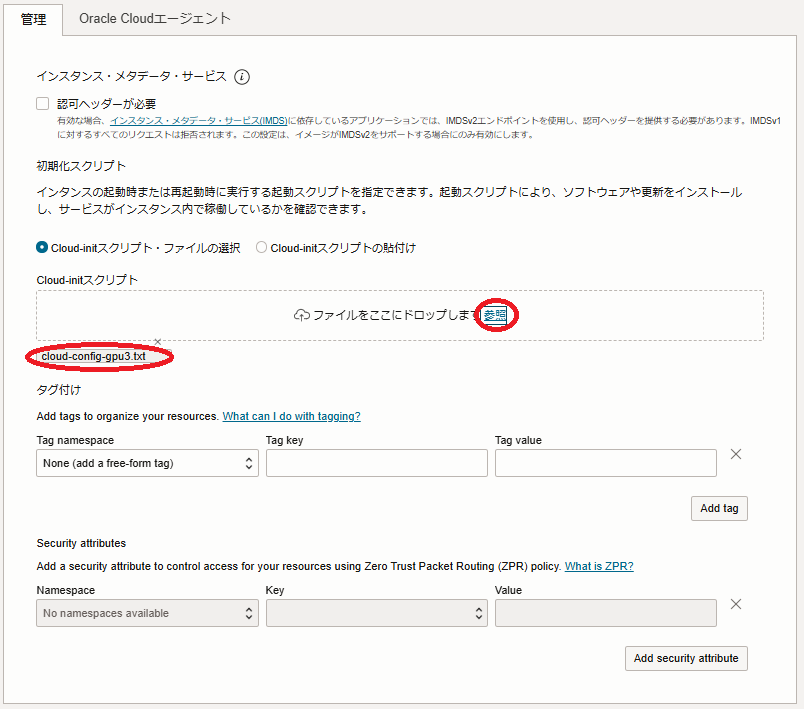
Task: Open the What can I do with tagging? link
Action: click(291, 416)
